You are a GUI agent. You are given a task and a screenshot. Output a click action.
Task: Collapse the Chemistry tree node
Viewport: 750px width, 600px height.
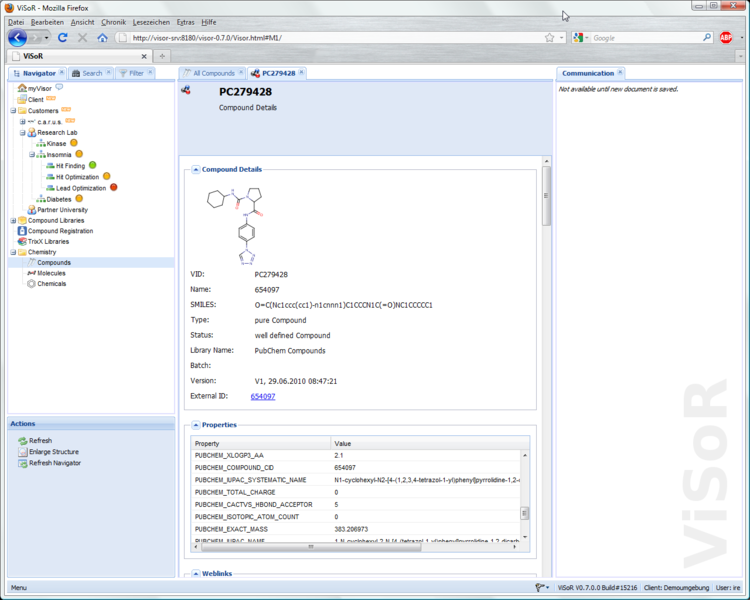(x=13, y=252)
